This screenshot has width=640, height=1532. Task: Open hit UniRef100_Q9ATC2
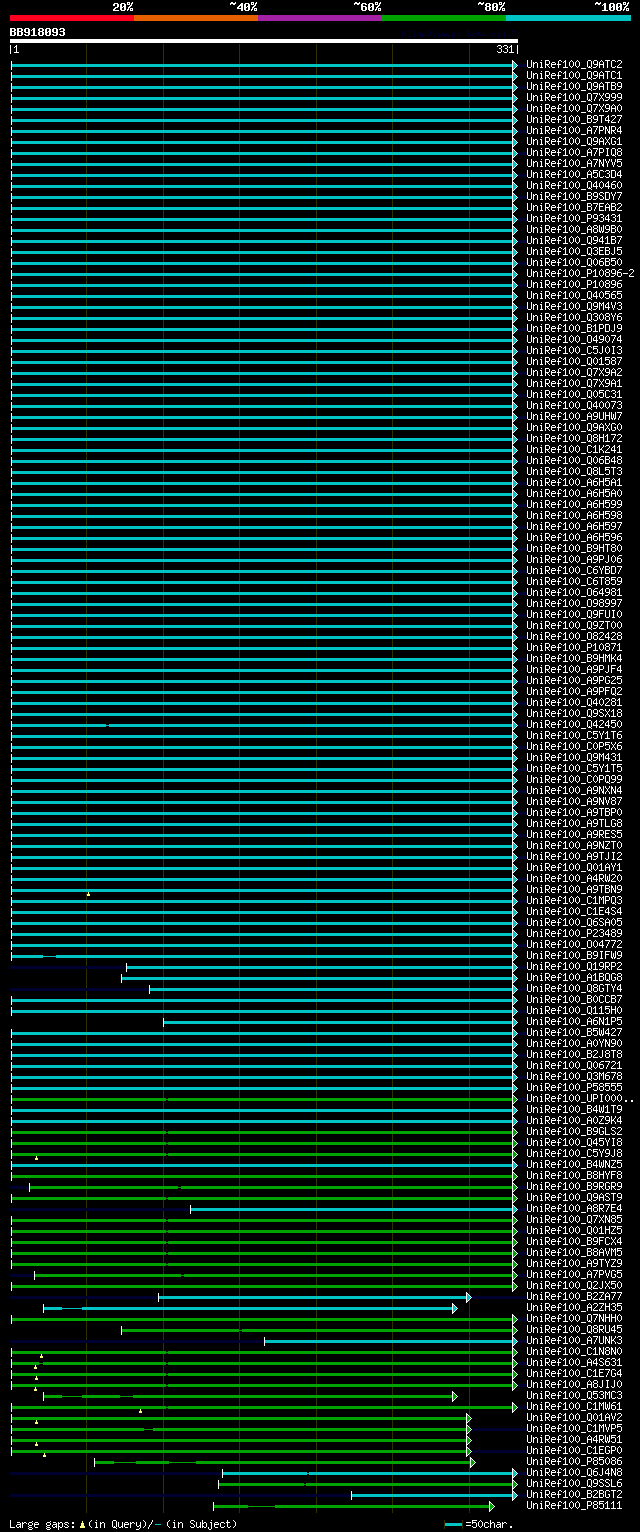[574, 65]
